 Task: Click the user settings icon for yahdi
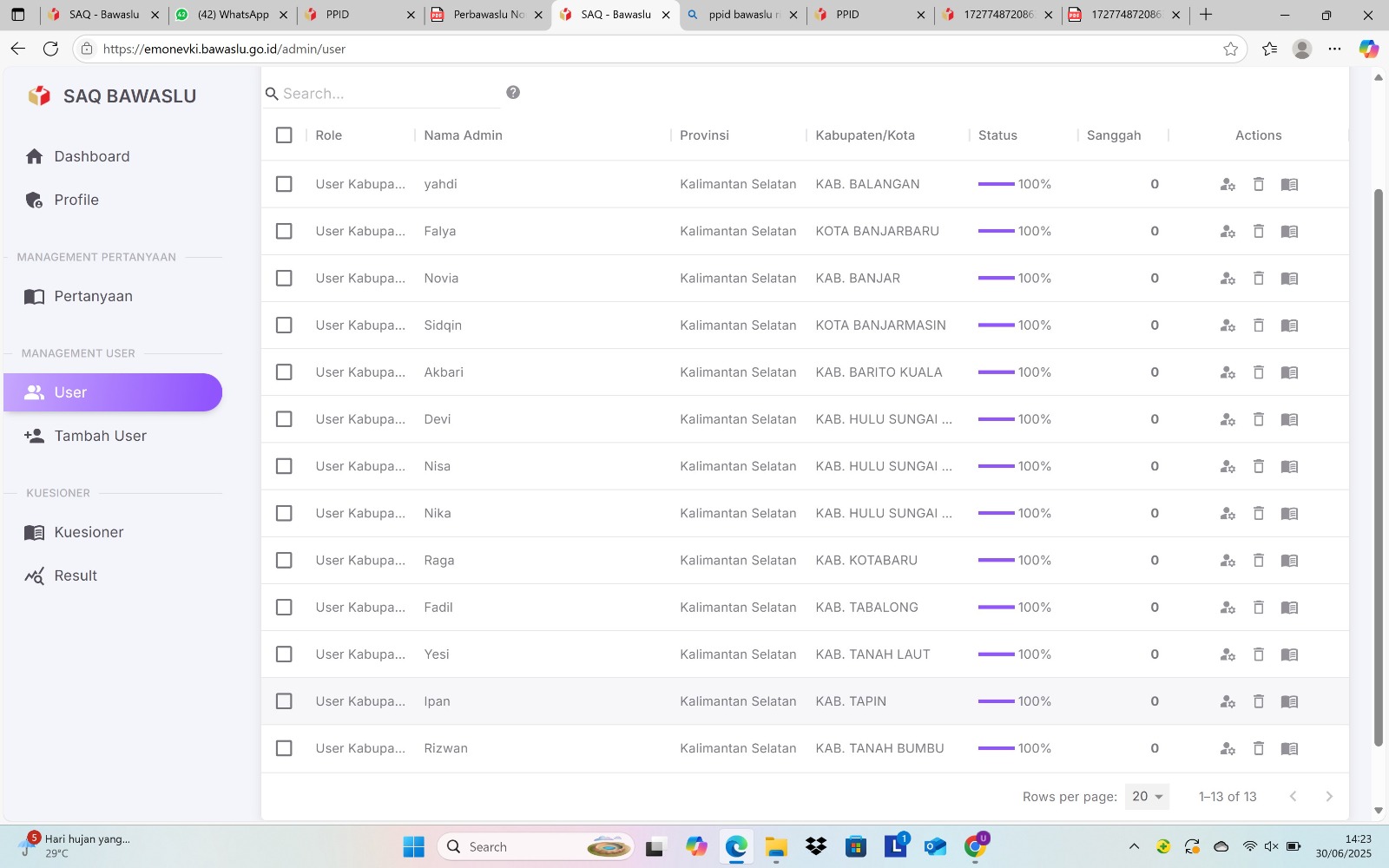pyautogui.click(x=1227, y=184)
